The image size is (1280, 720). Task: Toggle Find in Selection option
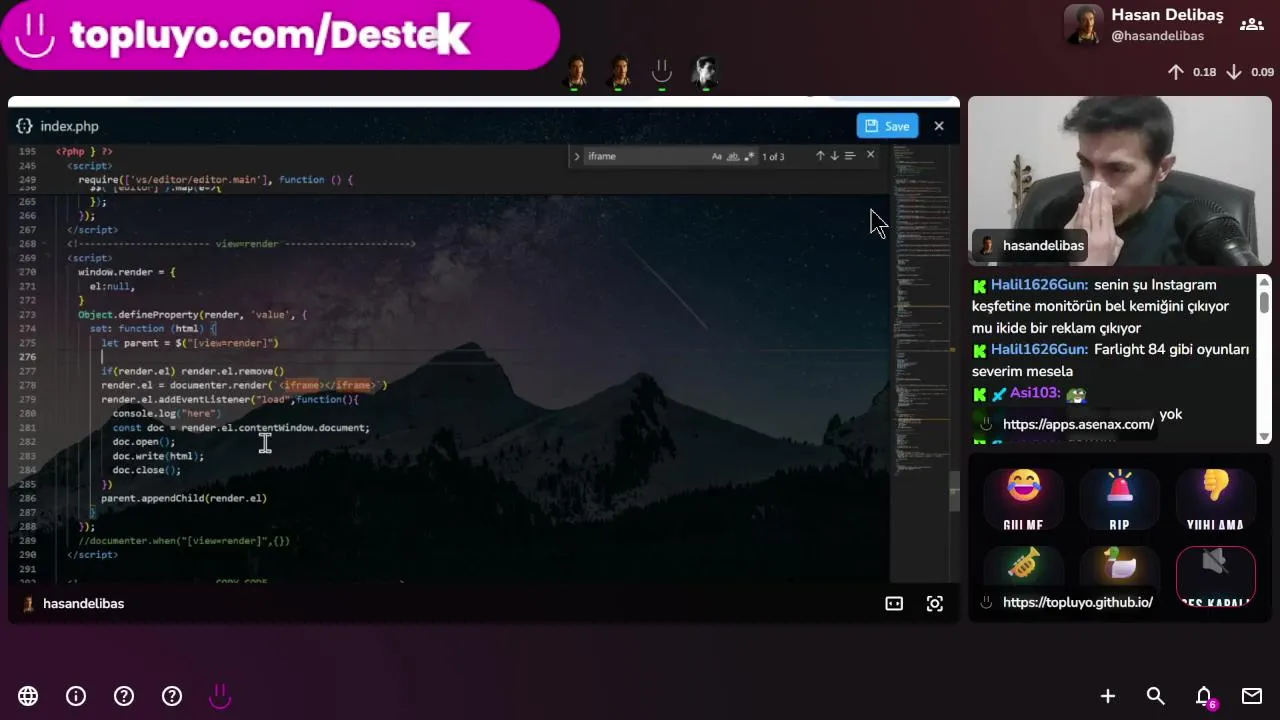coord(849,156)
